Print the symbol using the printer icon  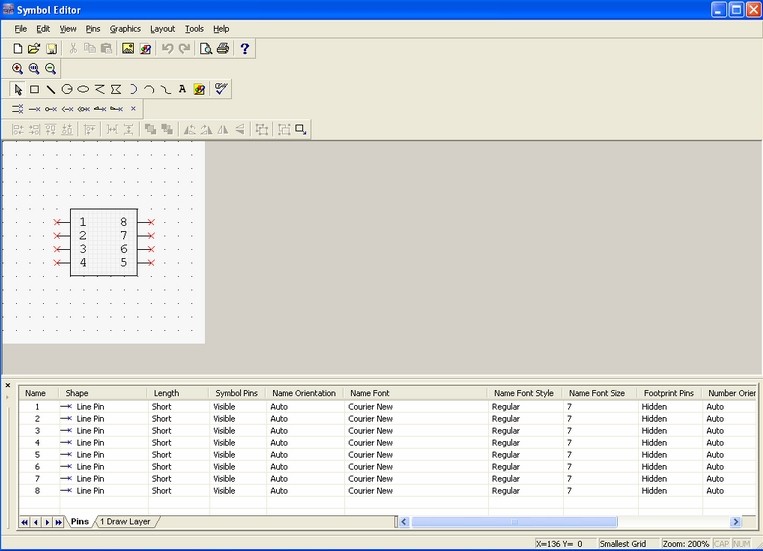pos(223,49)
